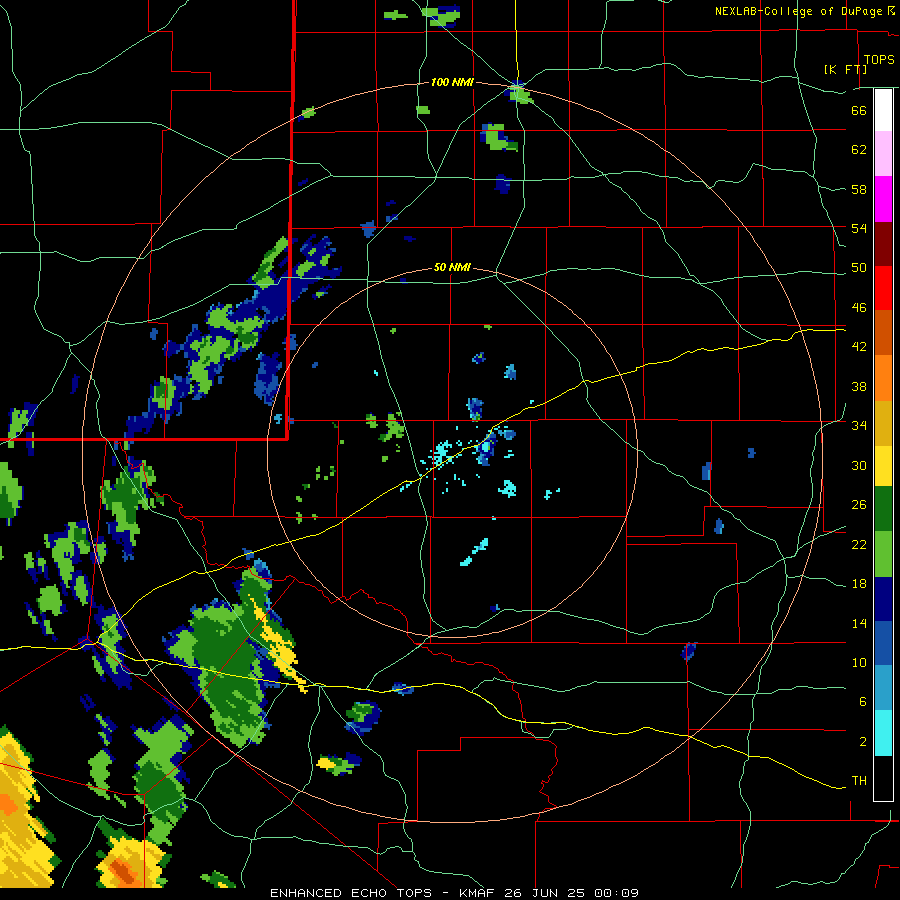
Task: Click the '54' scale value label
Action: 859,228
